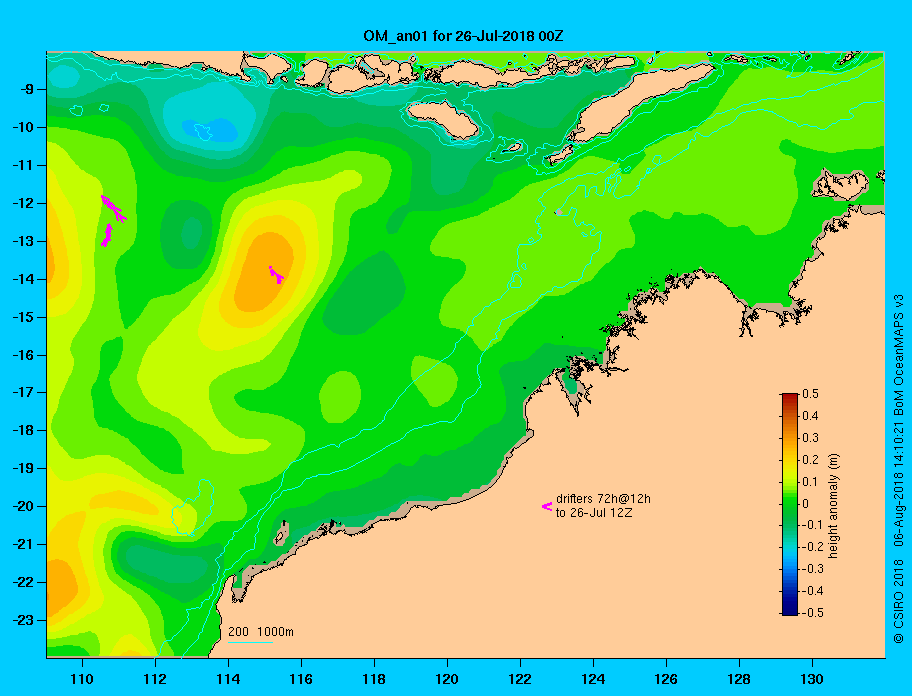The image size is (912, 696).
Task: Click the longitude axis label "124"
Action: click(x=593, y=679)
